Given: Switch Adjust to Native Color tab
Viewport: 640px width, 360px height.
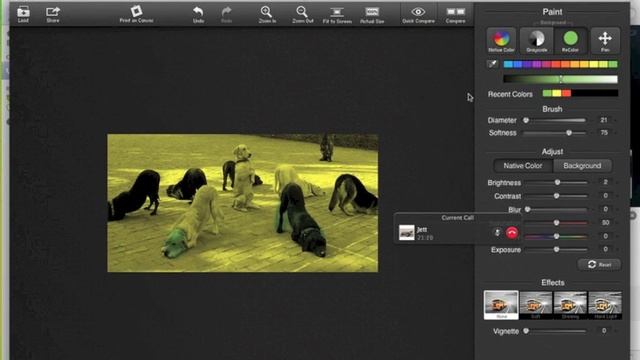Looking at the screenshot, I should click(x=523, y=166).
